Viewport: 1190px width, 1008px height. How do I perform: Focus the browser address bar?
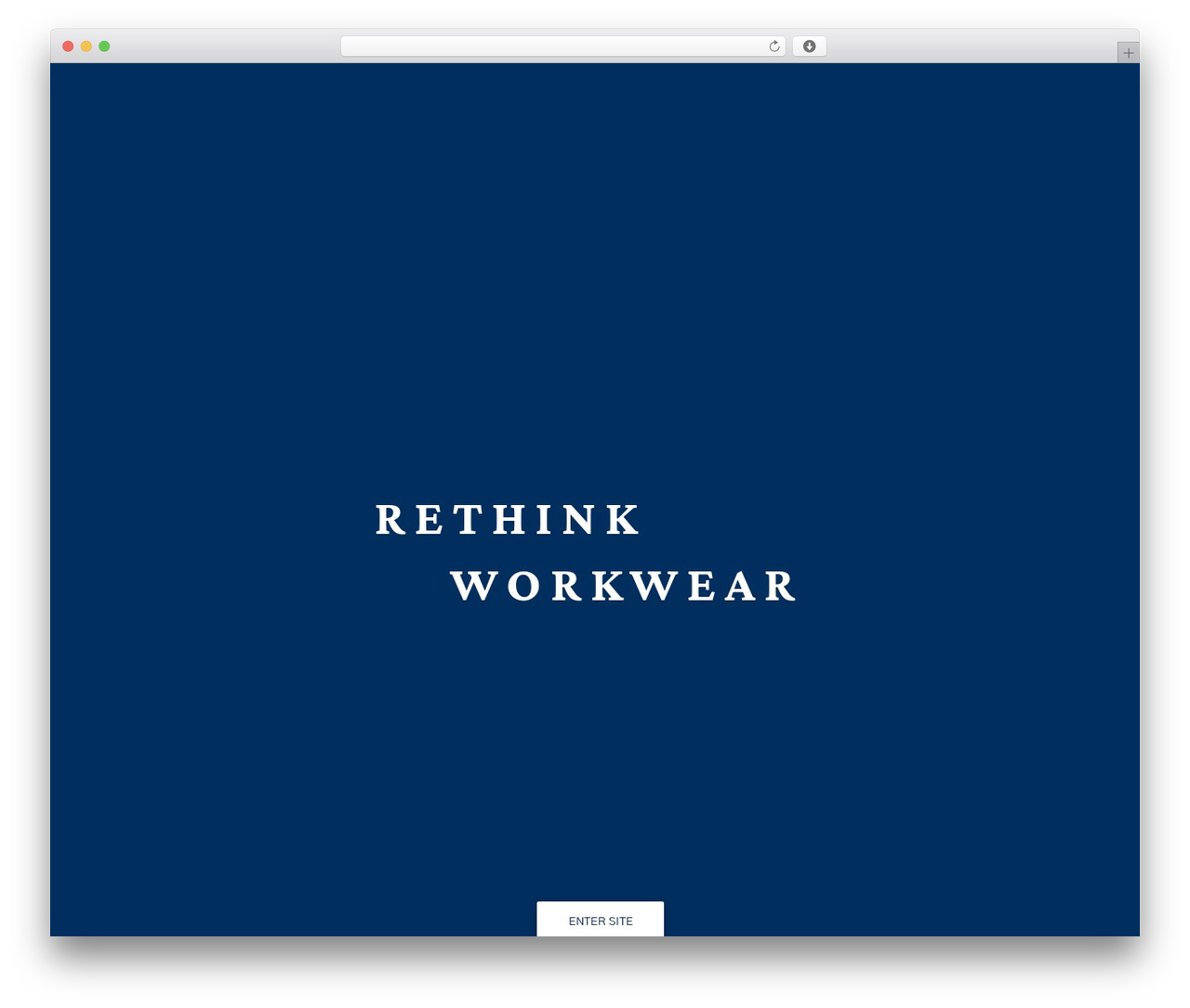(x=562, y=46)
